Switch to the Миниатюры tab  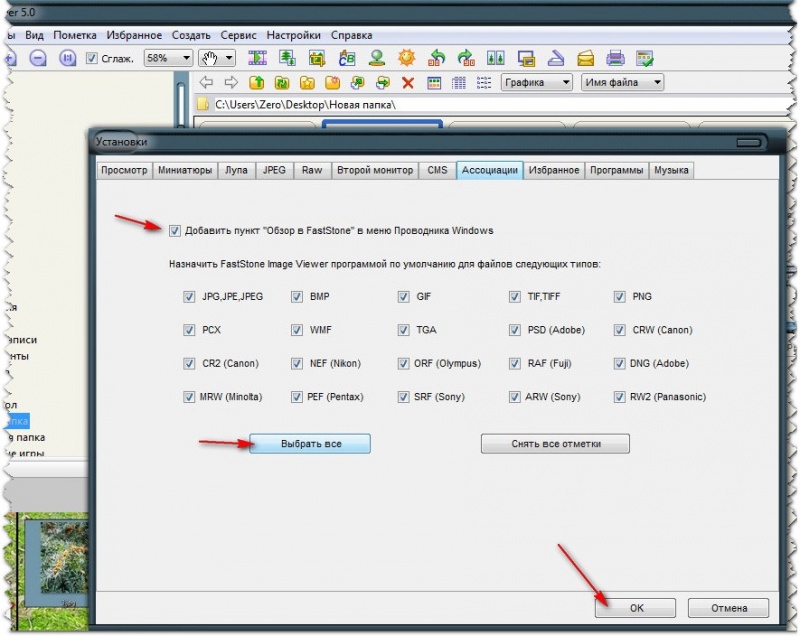point(185,170)
